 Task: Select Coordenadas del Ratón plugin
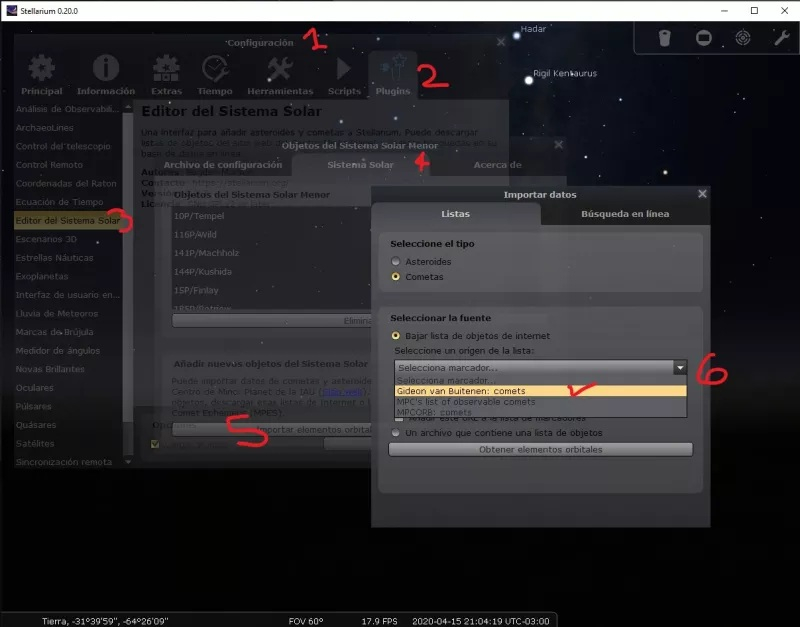click(x=68, y=183)
